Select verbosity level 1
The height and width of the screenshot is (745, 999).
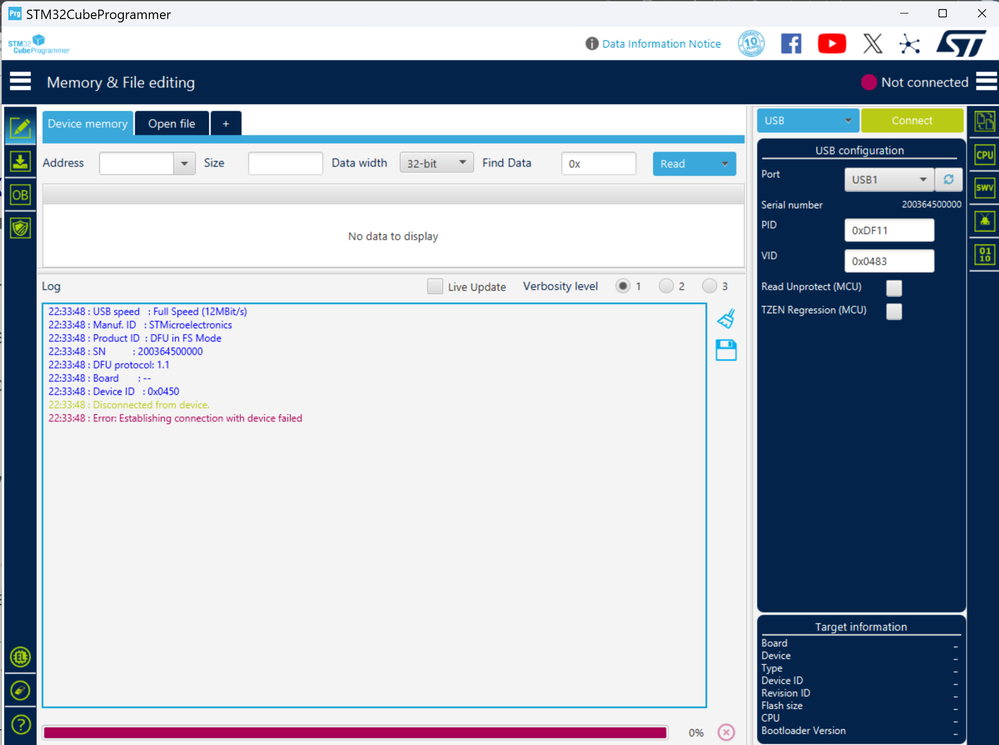coord(622,286)
